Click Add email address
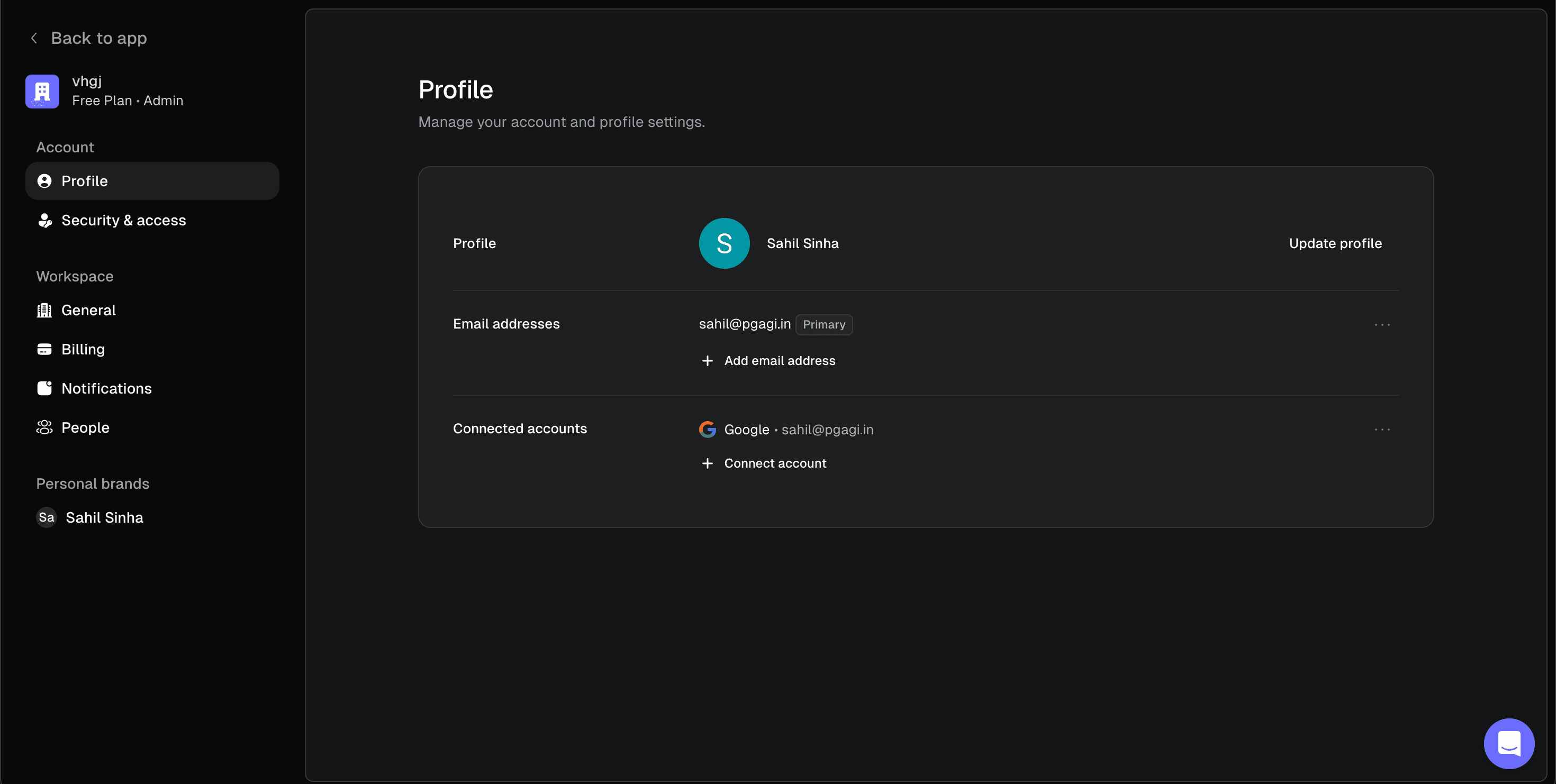Viewport: 1556px width, 784px height. tap(779, 360)
